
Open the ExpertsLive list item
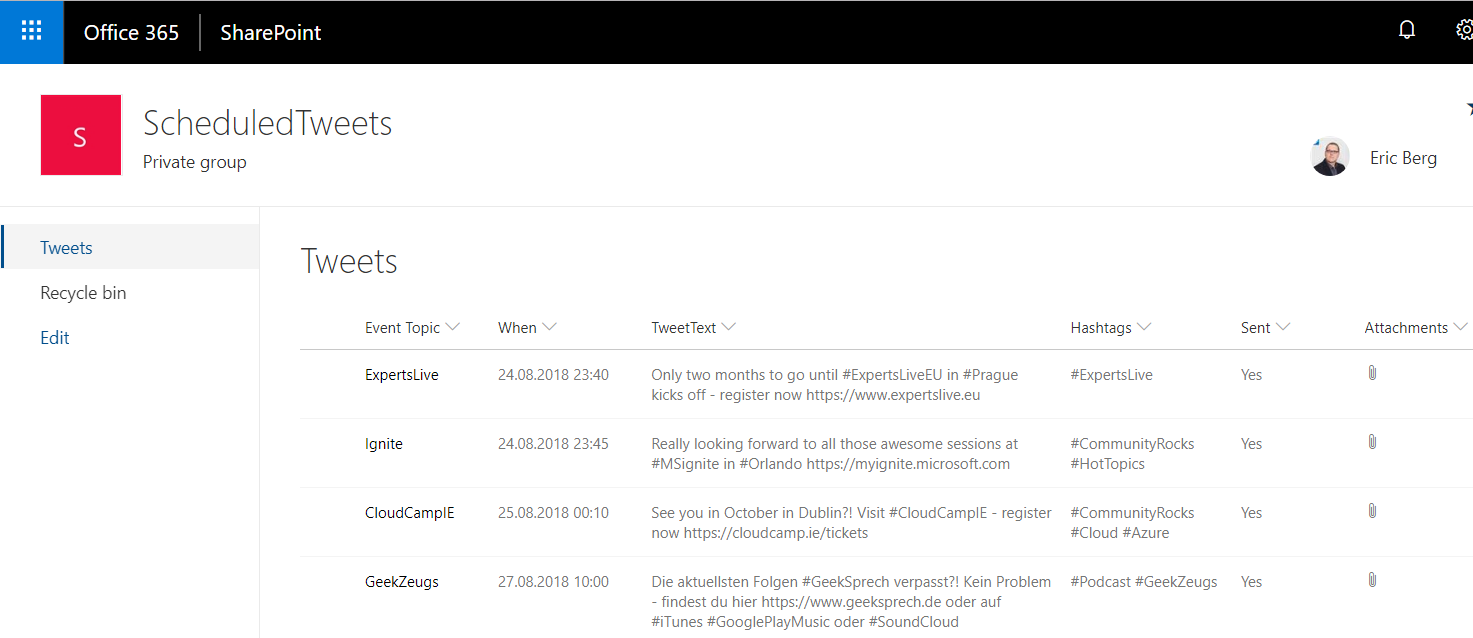point(402,375)
